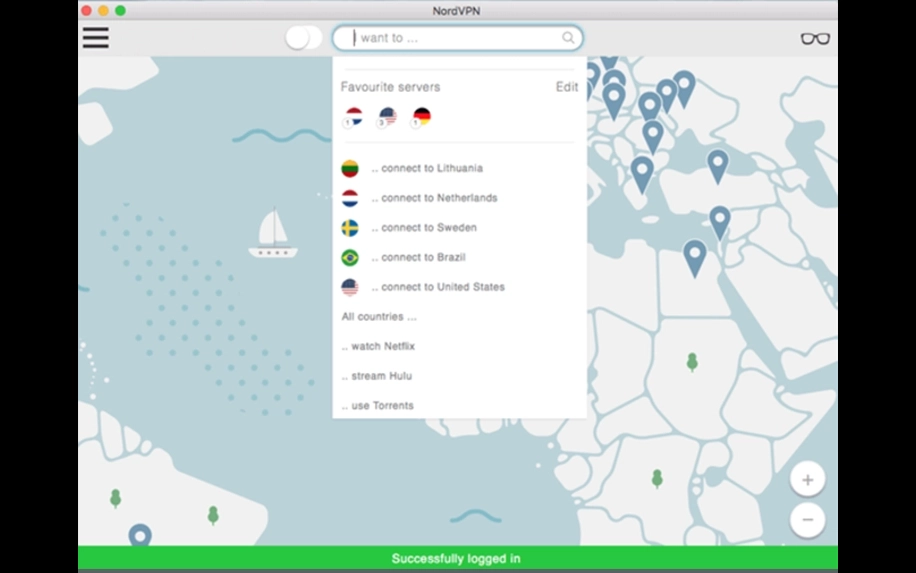Zoom out the map with minus button

[807, 519]
